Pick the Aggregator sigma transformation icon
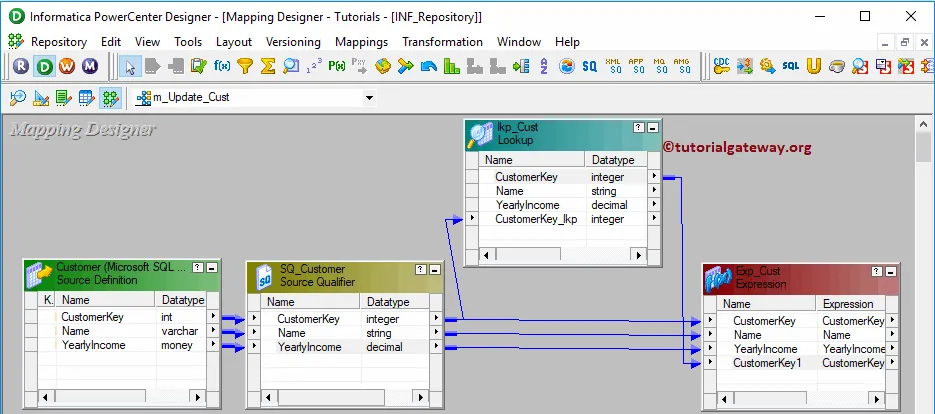Viewport: 935px width, 414px height. 268,67
